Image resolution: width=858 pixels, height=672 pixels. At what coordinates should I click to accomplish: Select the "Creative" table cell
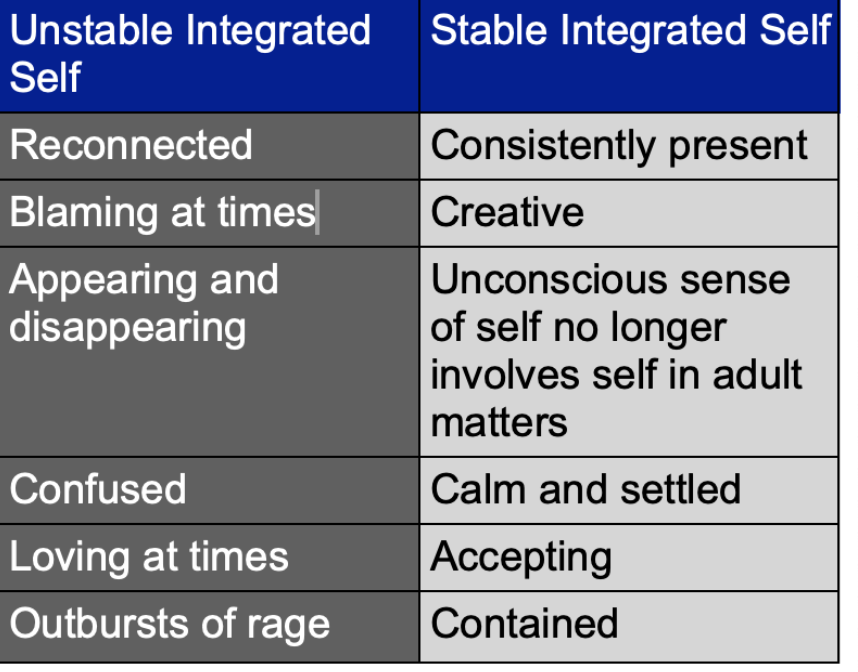point(630,213)
